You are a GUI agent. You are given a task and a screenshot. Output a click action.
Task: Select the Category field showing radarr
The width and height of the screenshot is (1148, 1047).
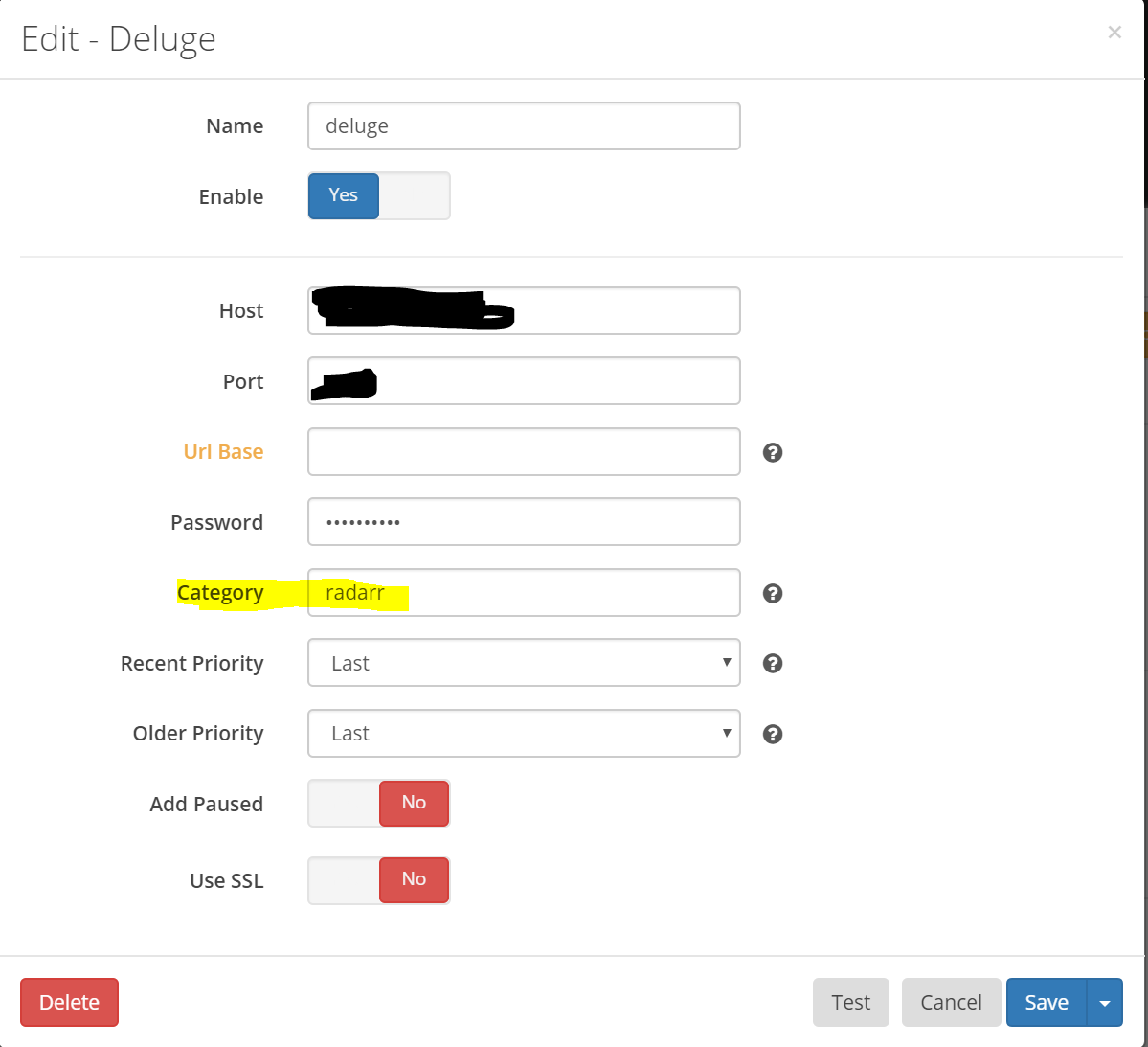coord(524,592)
